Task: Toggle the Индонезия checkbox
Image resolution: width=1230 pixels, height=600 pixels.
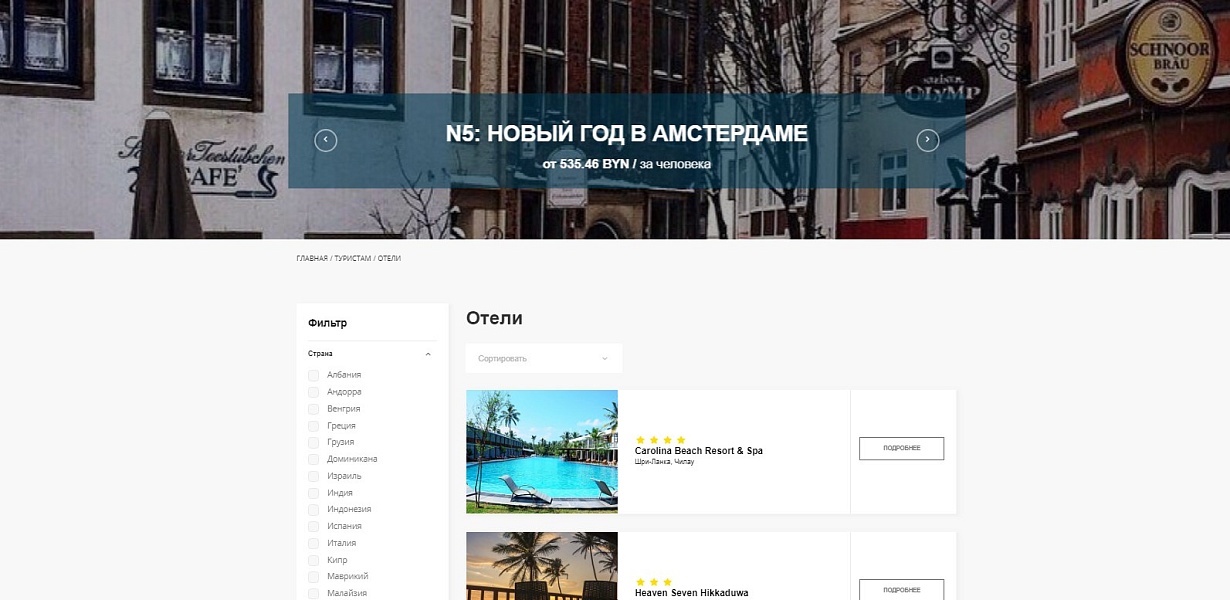Action: [314, 509]
